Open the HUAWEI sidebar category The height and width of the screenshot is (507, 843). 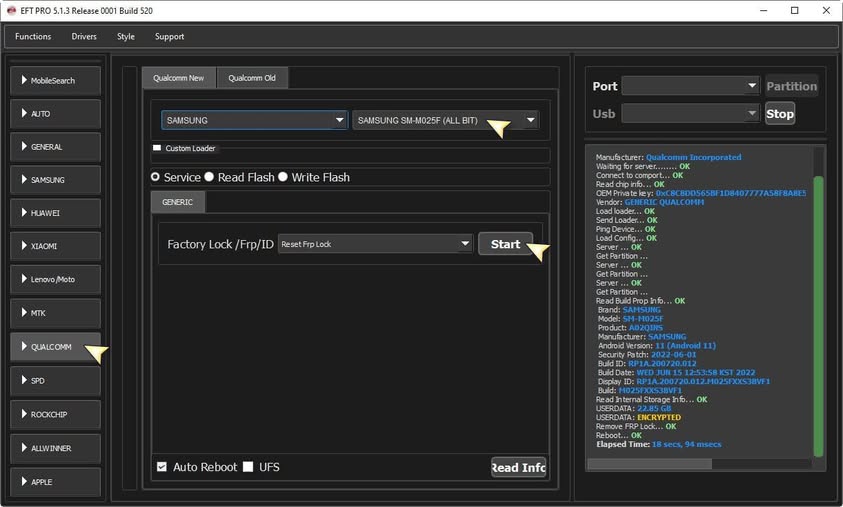[x=55, y=213]
